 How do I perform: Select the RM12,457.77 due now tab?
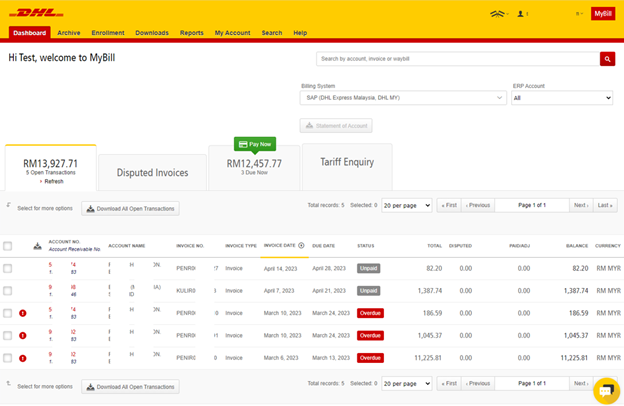coord(254,168)
